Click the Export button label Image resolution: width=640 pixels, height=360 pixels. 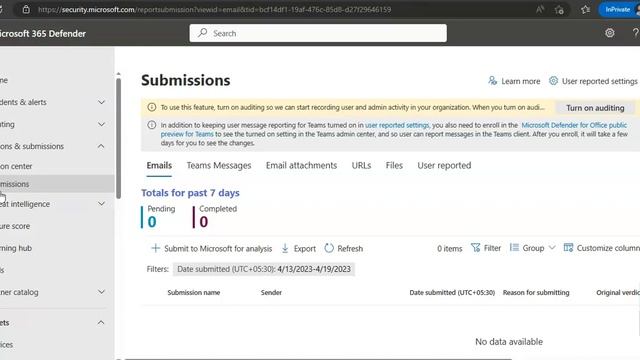[x=304, y=248]
